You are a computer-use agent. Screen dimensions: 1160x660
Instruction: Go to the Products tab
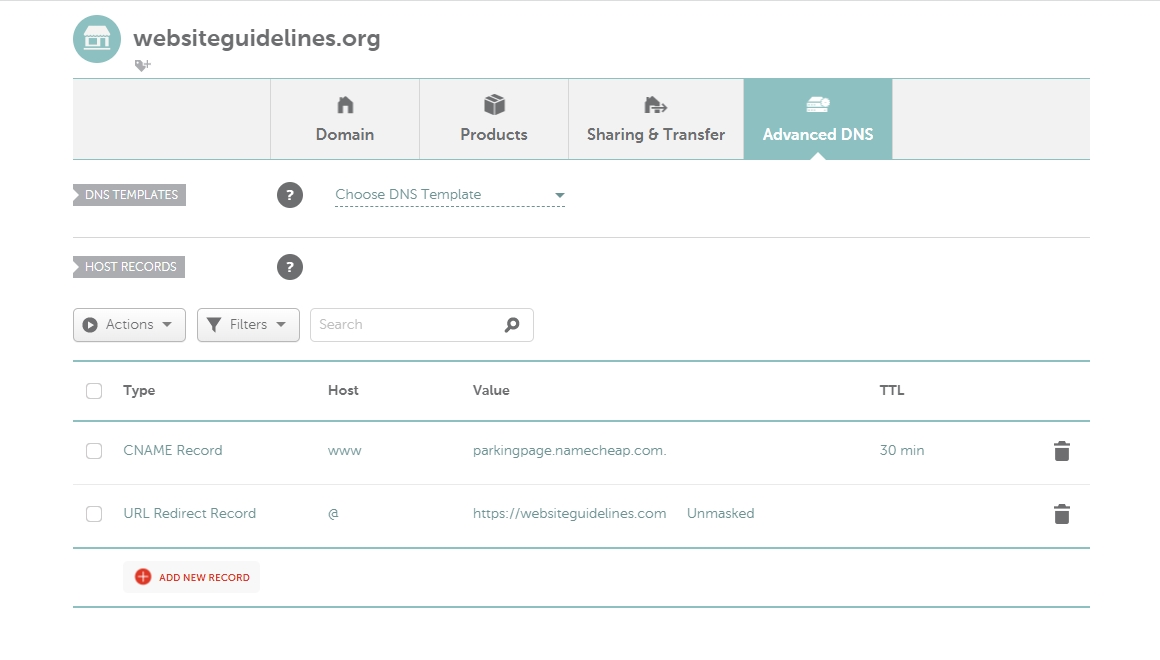494,119
